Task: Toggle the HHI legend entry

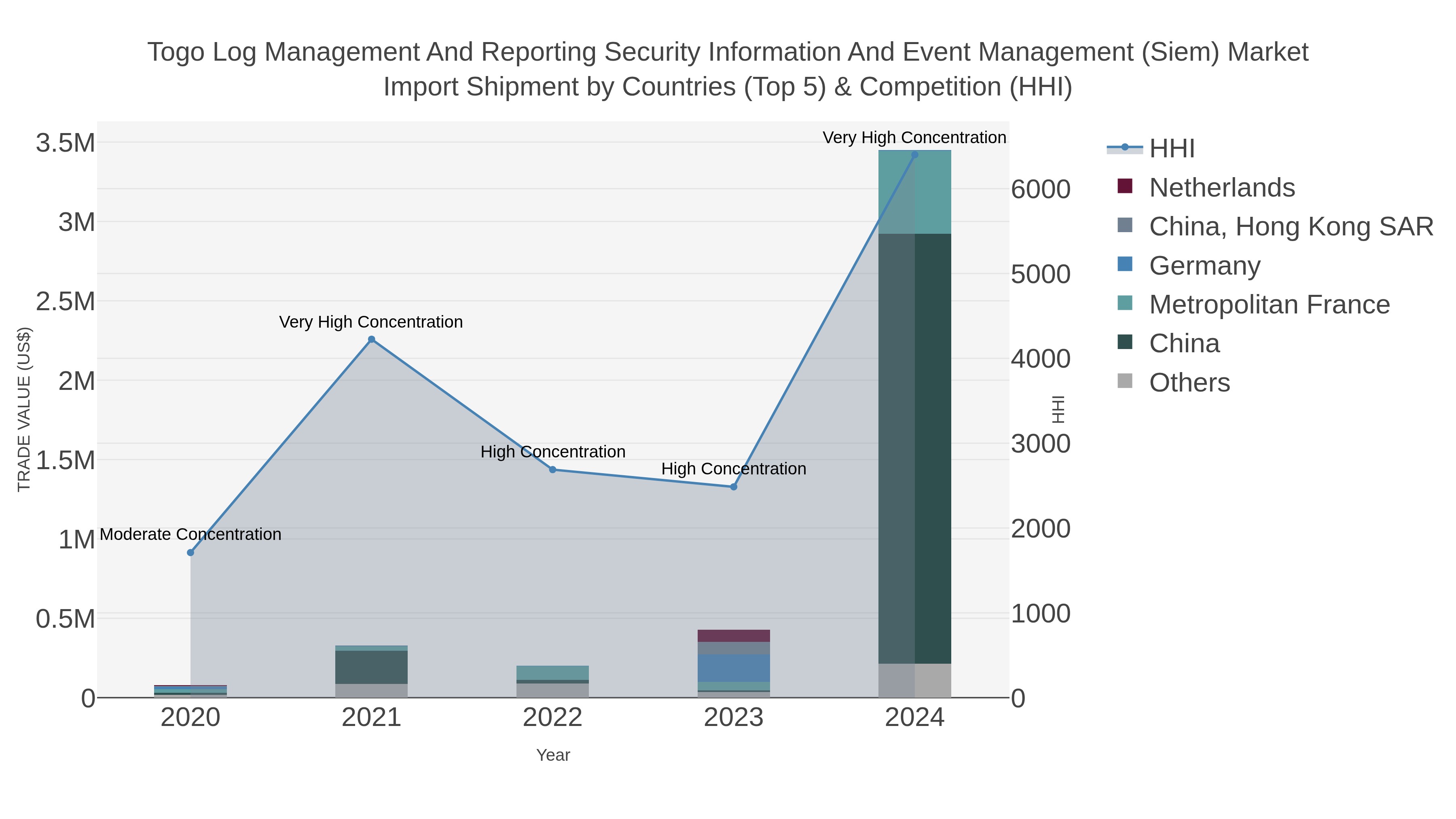Action: pos(1150,148)
